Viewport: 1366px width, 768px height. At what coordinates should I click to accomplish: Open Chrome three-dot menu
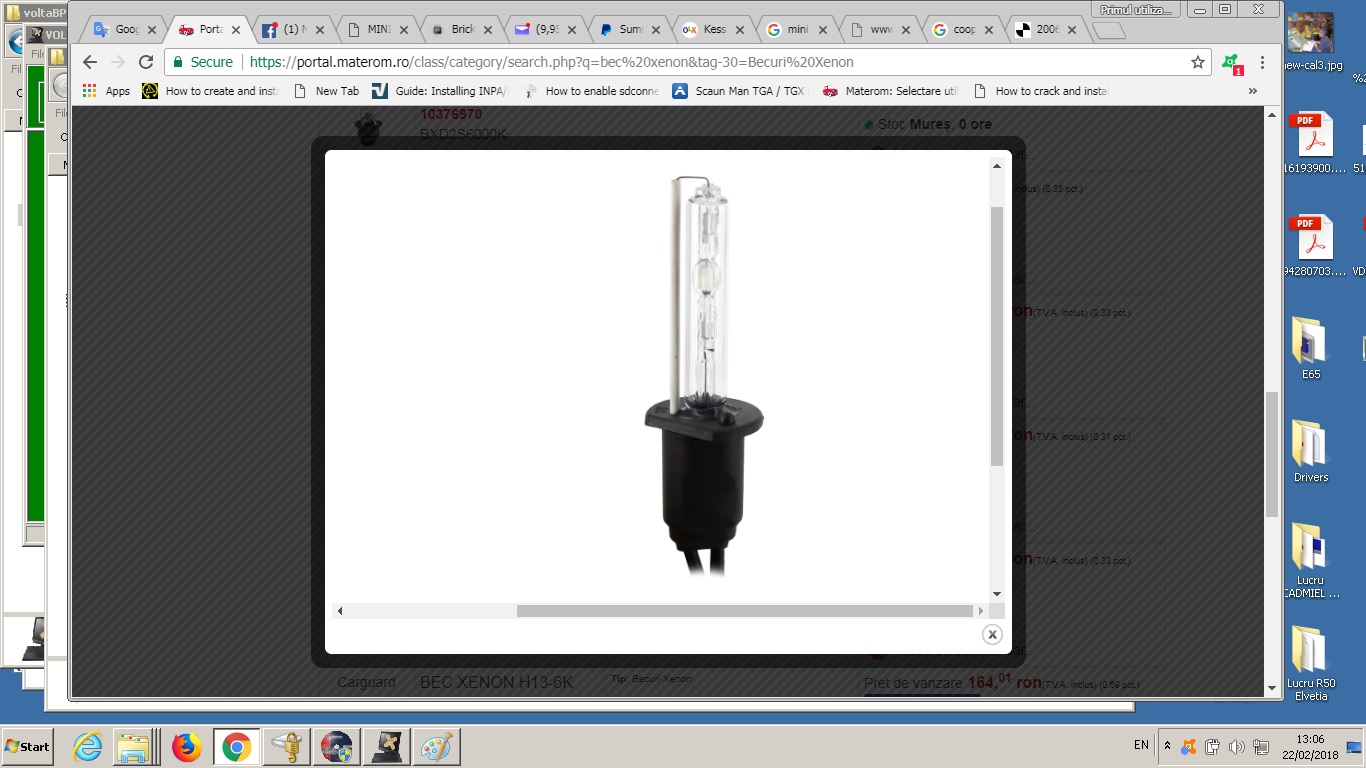1262,62
